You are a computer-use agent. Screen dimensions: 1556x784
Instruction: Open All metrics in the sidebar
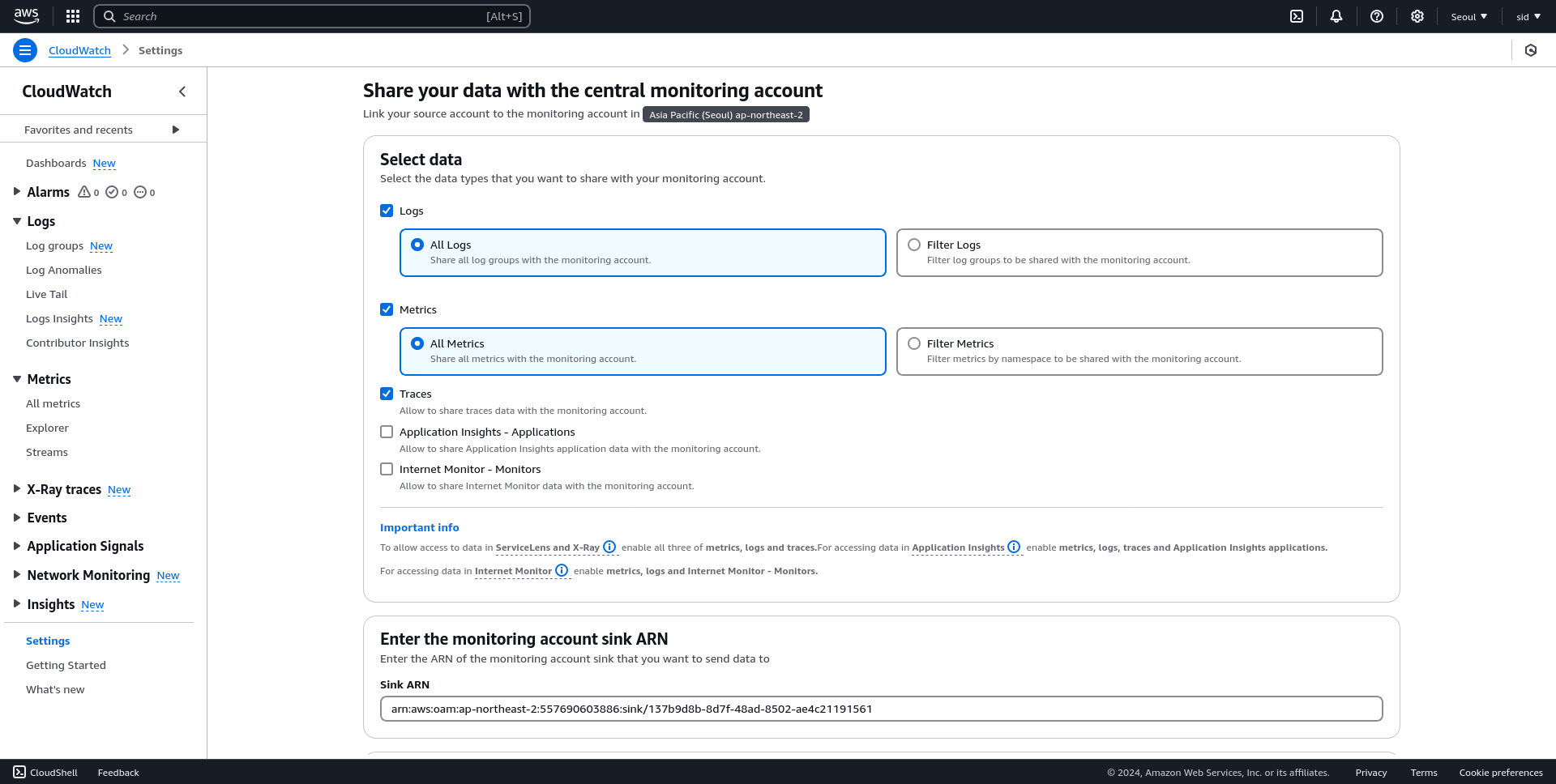(53, 403)
